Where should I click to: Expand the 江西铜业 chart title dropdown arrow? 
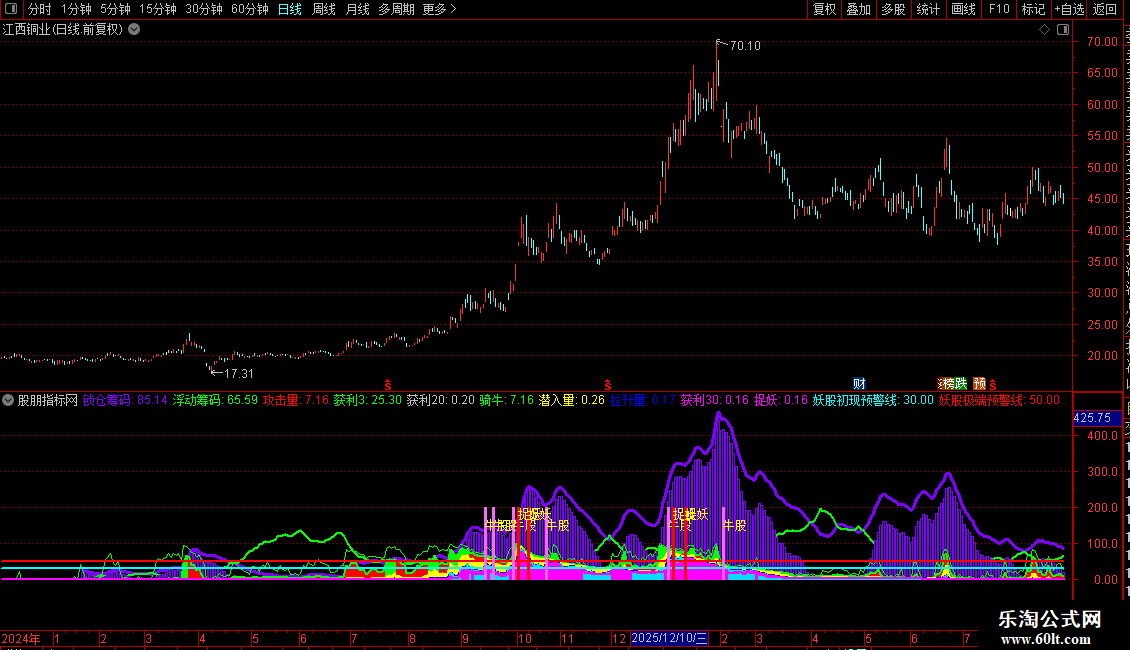click(x=134, y=30)
